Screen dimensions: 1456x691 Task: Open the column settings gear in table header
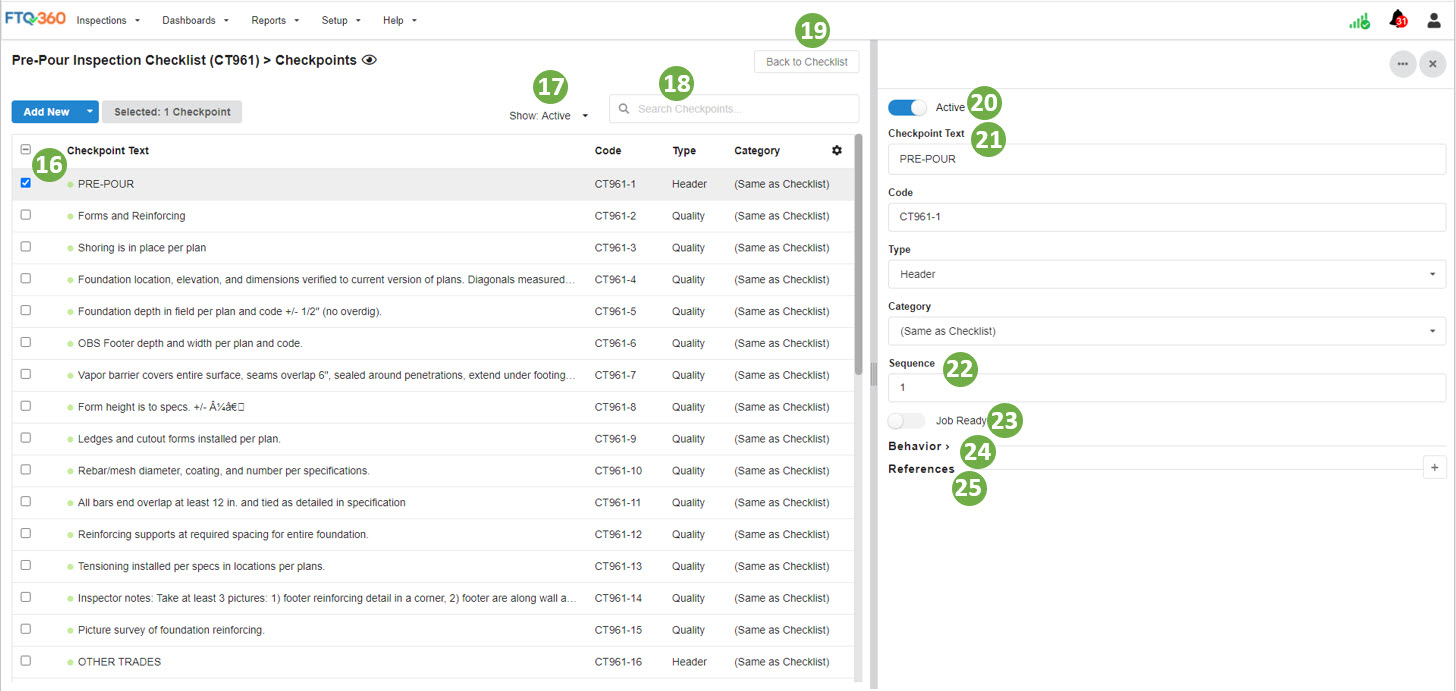click(837, 150)
